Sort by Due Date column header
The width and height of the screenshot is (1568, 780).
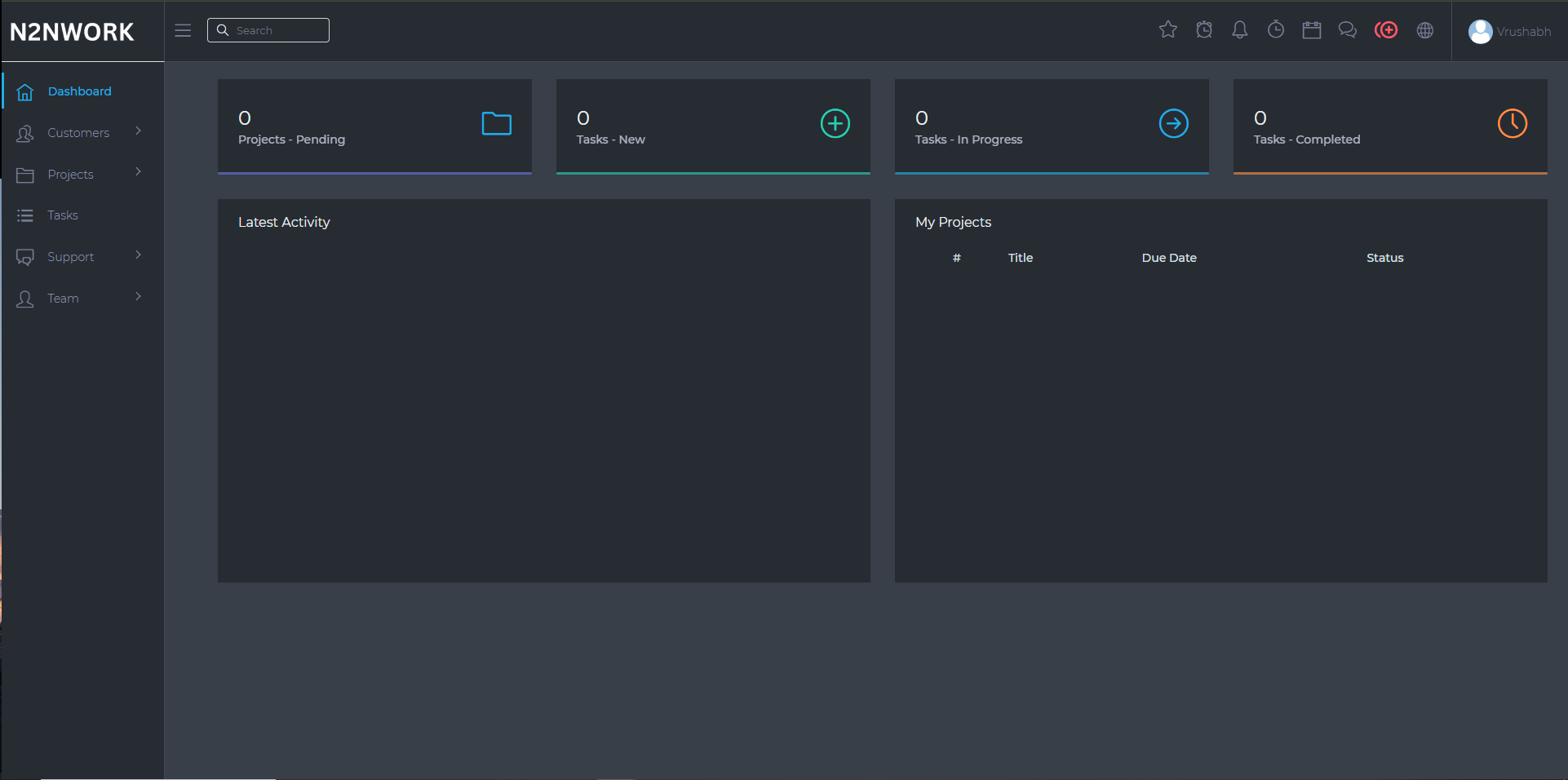tap(1168, 258)
